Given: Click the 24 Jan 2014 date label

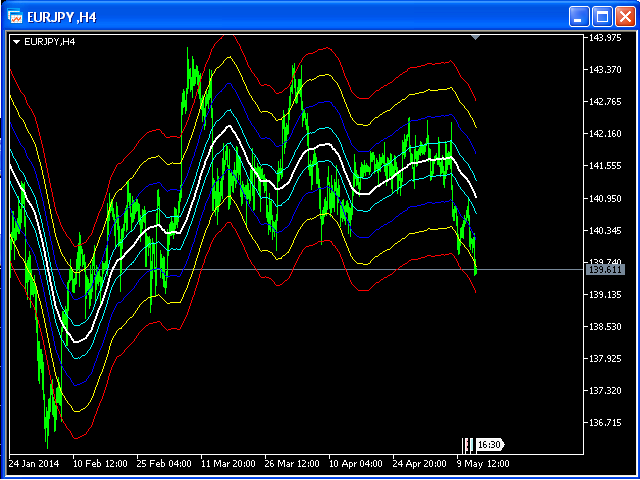Looking at the screenshot, I should (34, 464).
